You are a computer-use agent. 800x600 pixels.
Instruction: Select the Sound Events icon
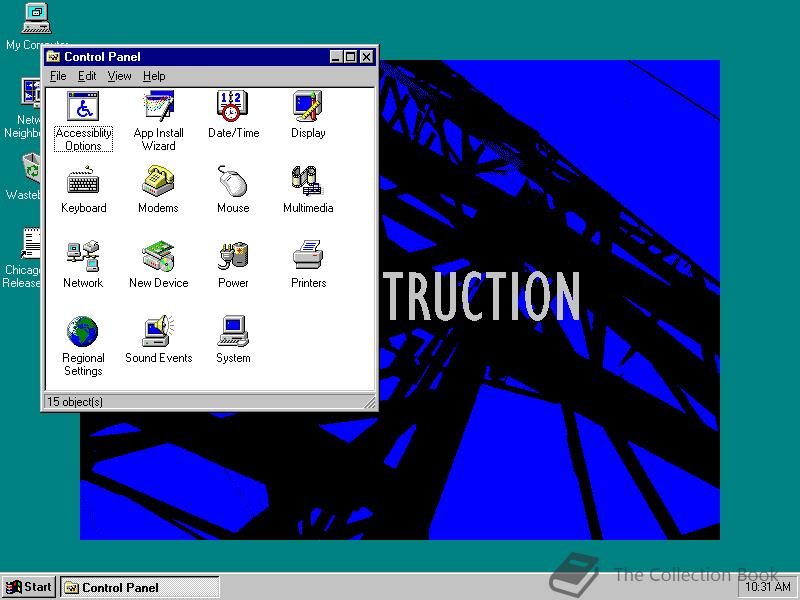(159, 331)
